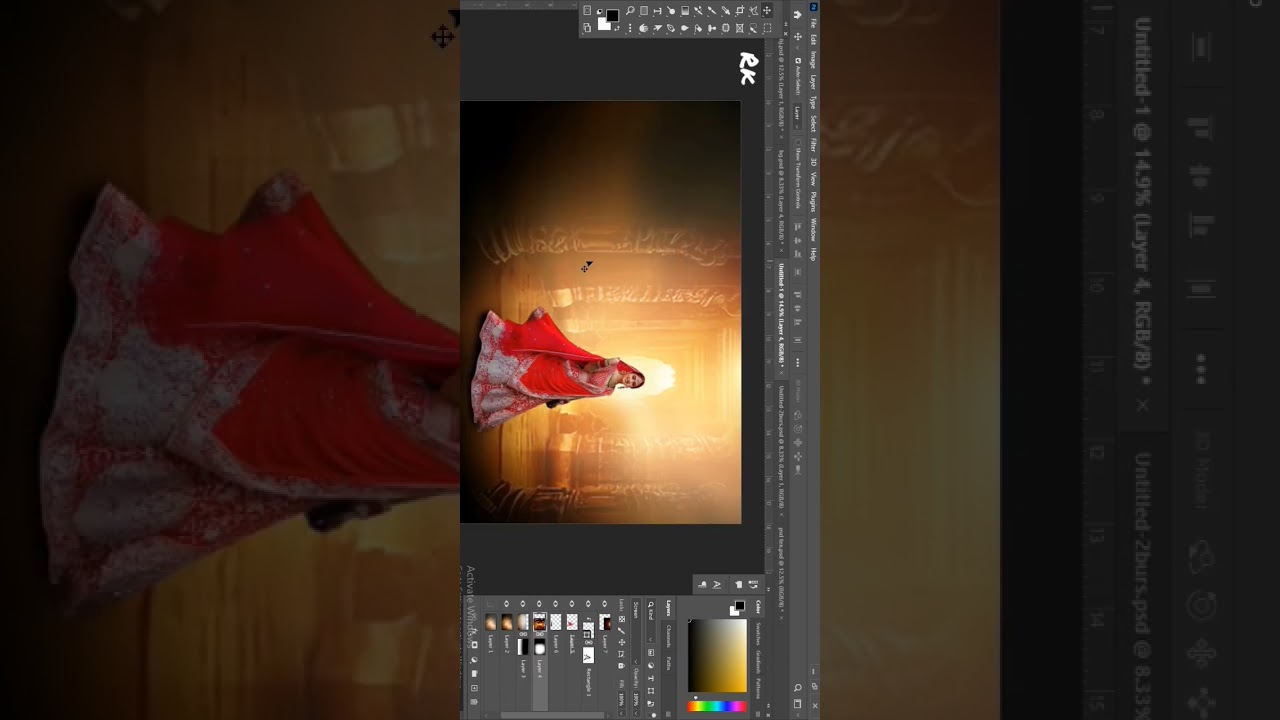Toggle the Auto-Select checkbox
Image resolution: width=1280 pixels, height=720 pixels.
click(x=798, y=60)
